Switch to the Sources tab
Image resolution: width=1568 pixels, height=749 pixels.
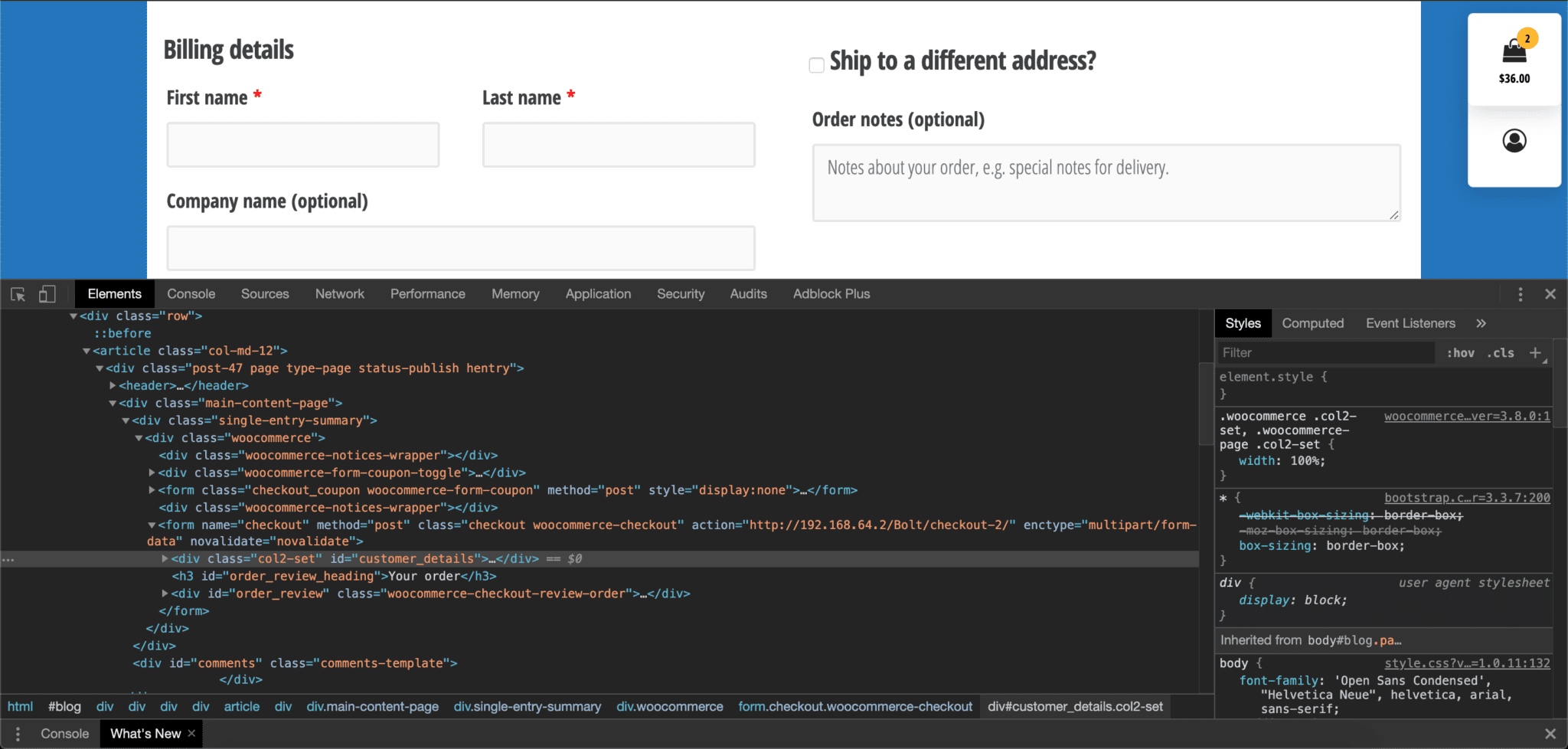pos(265,294)
